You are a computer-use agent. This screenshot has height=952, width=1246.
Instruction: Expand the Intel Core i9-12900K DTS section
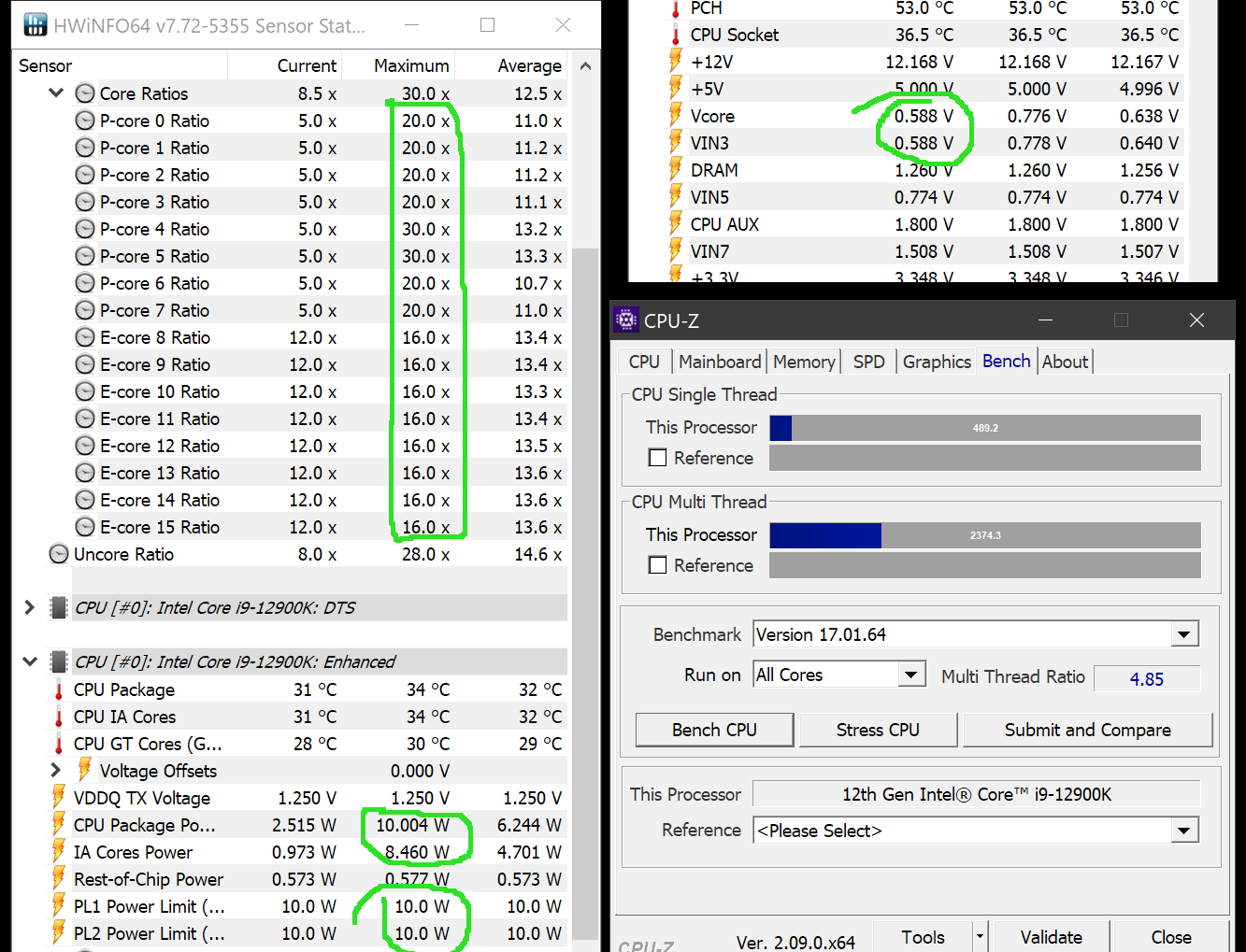tap(29, 607)
